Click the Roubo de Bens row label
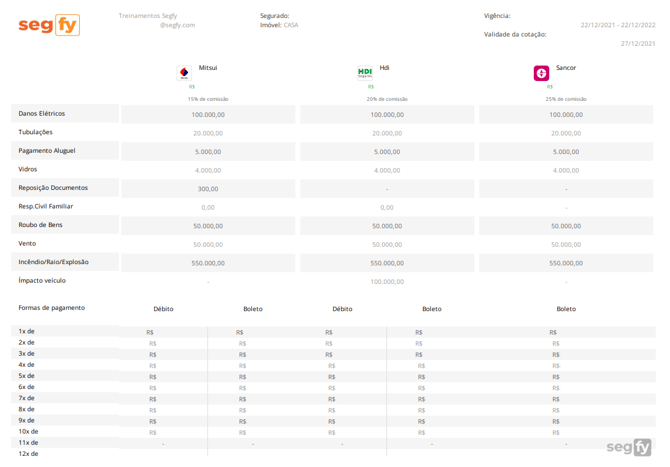 pyautogui.click(x=40, y=225)
